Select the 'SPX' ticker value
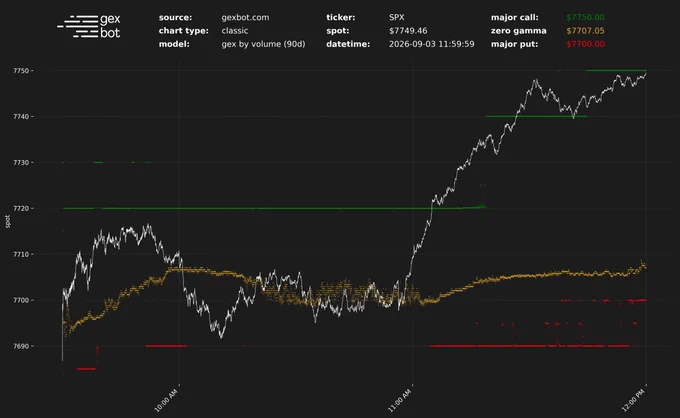 tap(396, 17)
